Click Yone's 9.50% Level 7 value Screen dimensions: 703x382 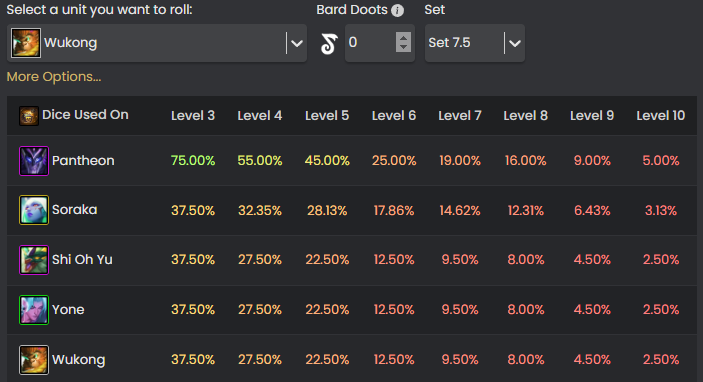(x=460, y=309)
